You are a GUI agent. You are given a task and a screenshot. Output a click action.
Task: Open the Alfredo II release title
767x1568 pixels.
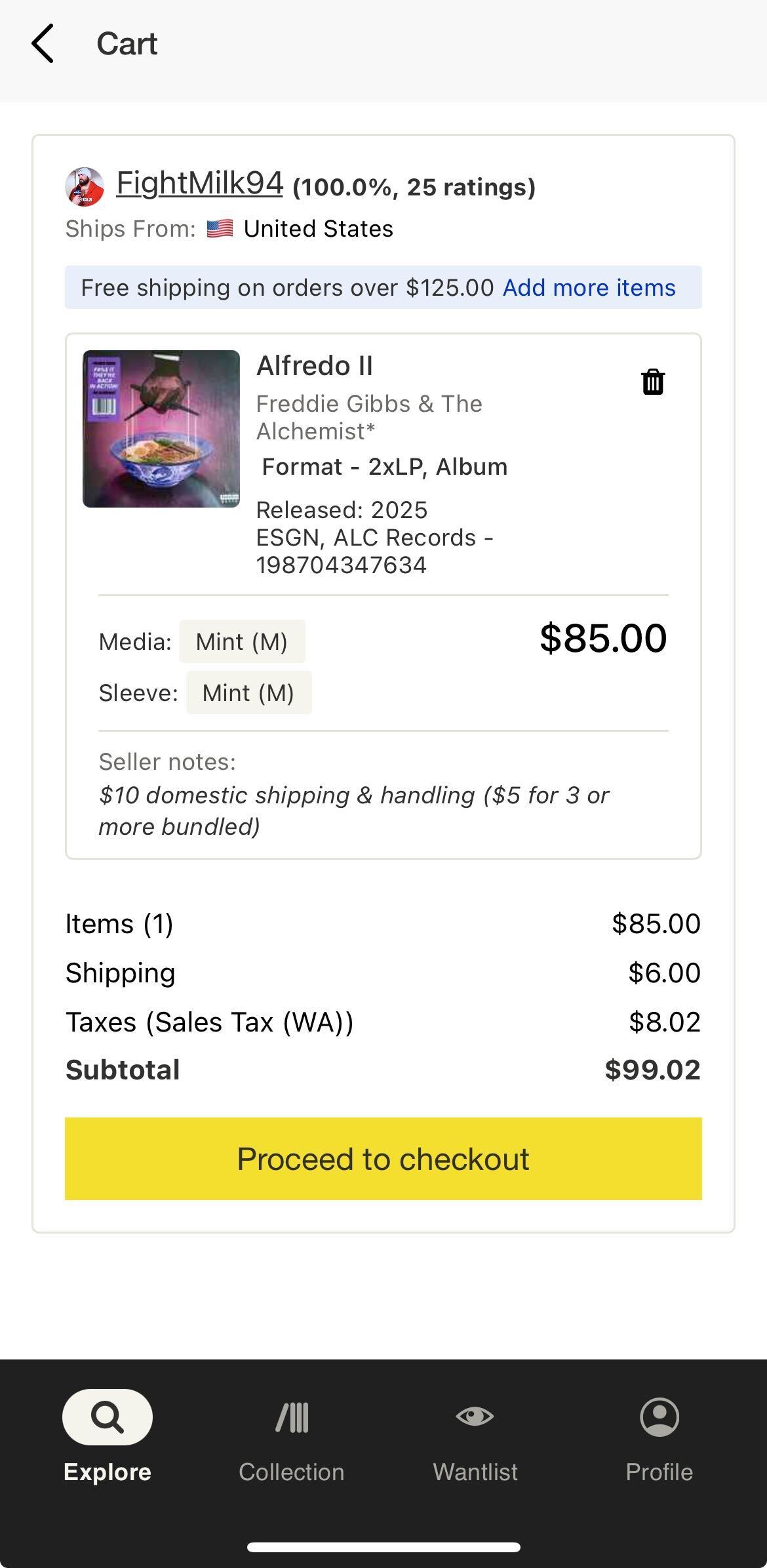tap(315, 366)
